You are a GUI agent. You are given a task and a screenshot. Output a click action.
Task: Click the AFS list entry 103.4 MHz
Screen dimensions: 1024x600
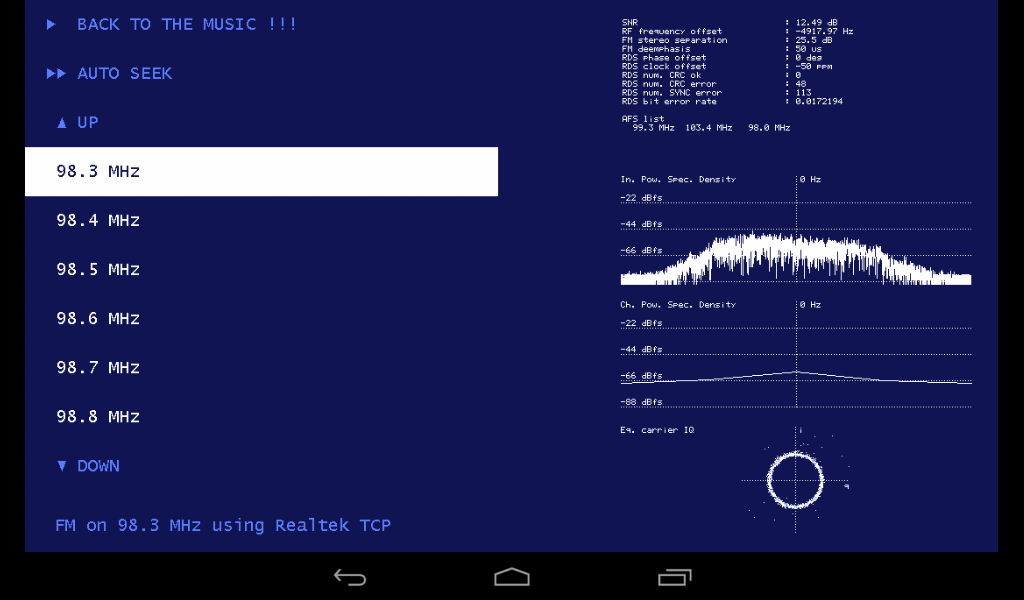pyautogui.click(x=709, y=128)
